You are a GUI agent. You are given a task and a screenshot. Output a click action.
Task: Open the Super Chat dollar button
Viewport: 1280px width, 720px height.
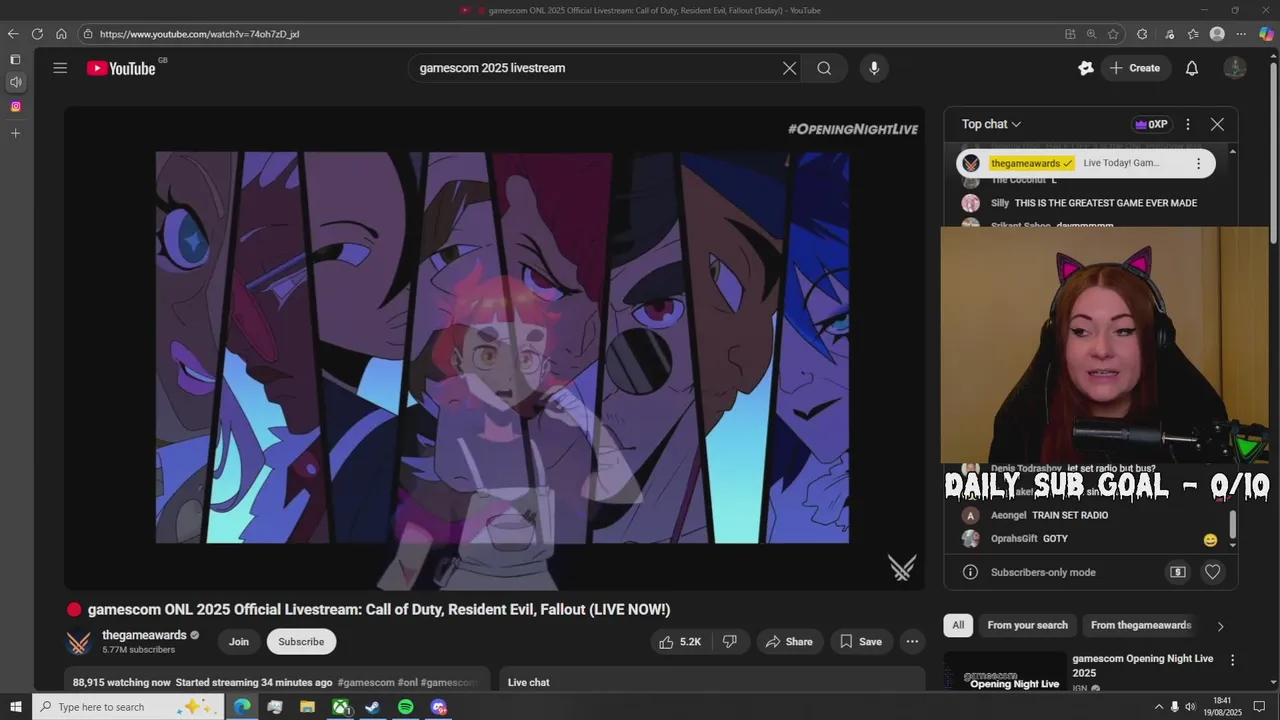[1178, 572]
